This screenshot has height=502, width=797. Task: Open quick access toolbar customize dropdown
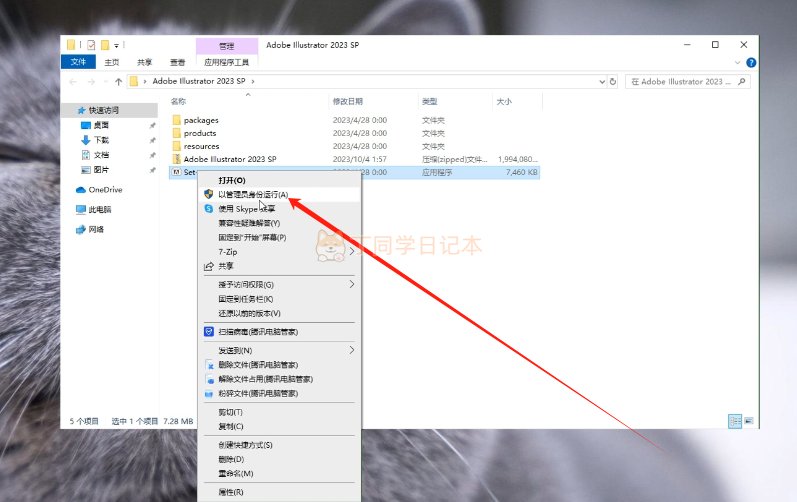[116, 46]
